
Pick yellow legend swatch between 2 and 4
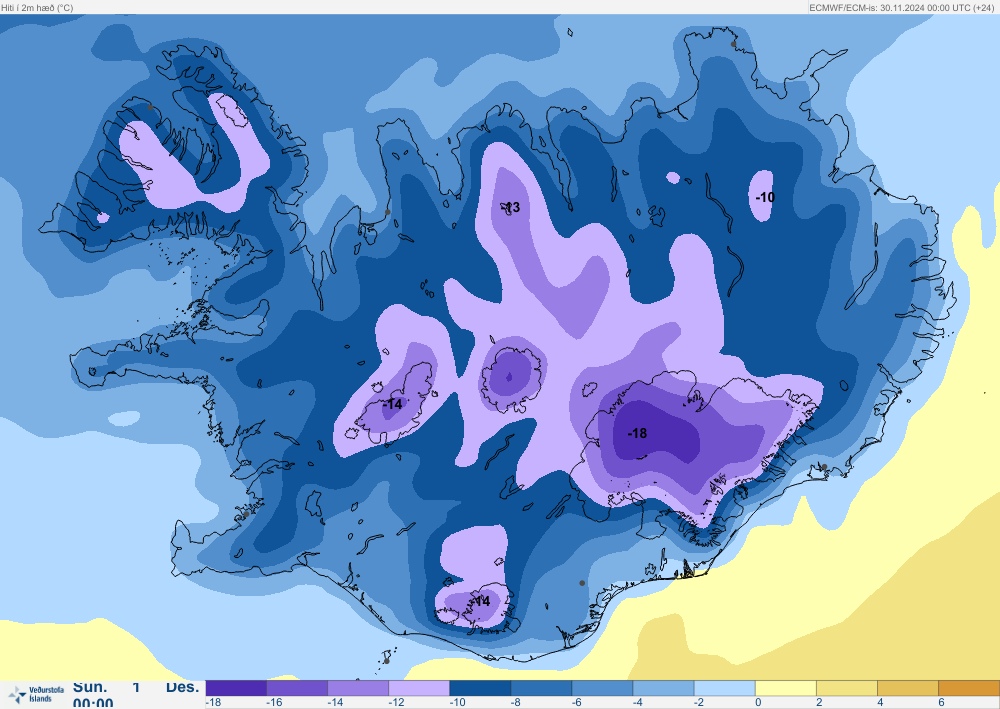click(x=847, y=688)
